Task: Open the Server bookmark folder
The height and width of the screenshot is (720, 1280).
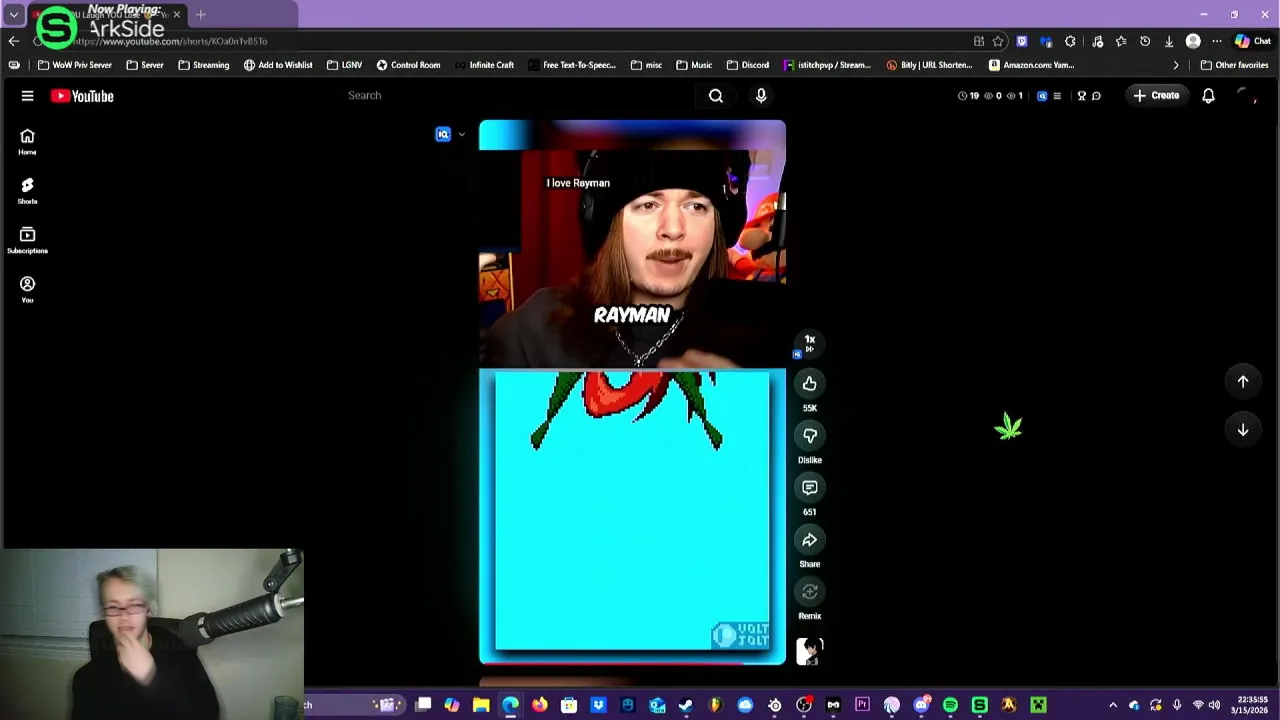Action: click(144, 65)
